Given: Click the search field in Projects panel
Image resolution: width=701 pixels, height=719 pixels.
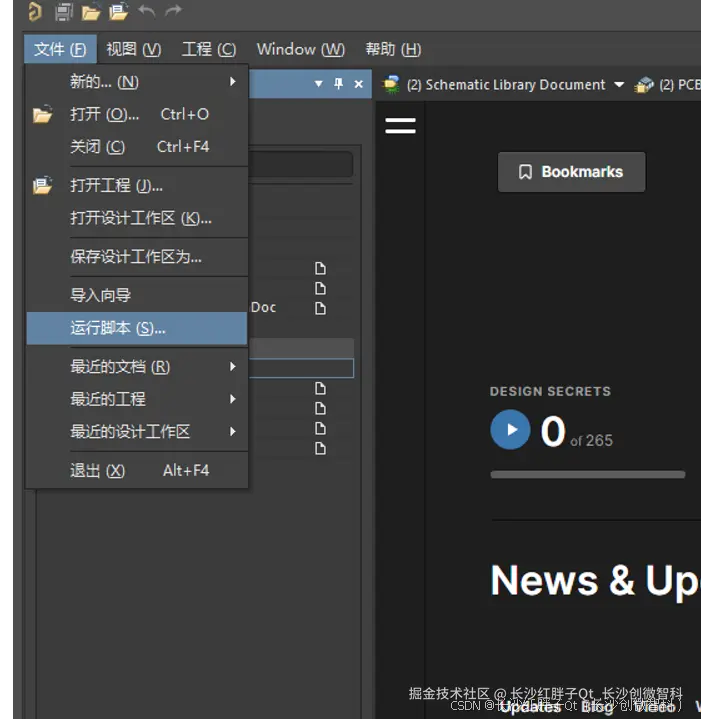Looking at the screenshot, I should pos(301,164).
